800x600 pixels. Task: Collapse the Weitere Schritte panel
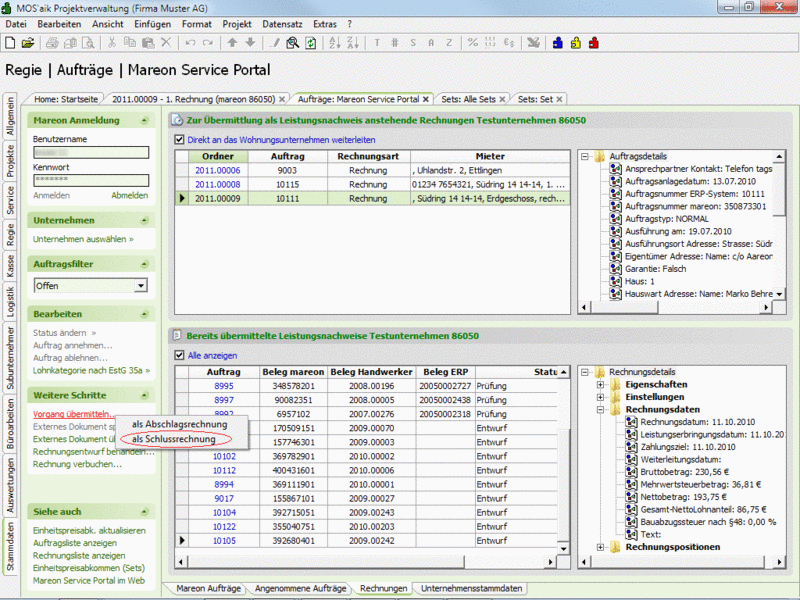[144, 395]
